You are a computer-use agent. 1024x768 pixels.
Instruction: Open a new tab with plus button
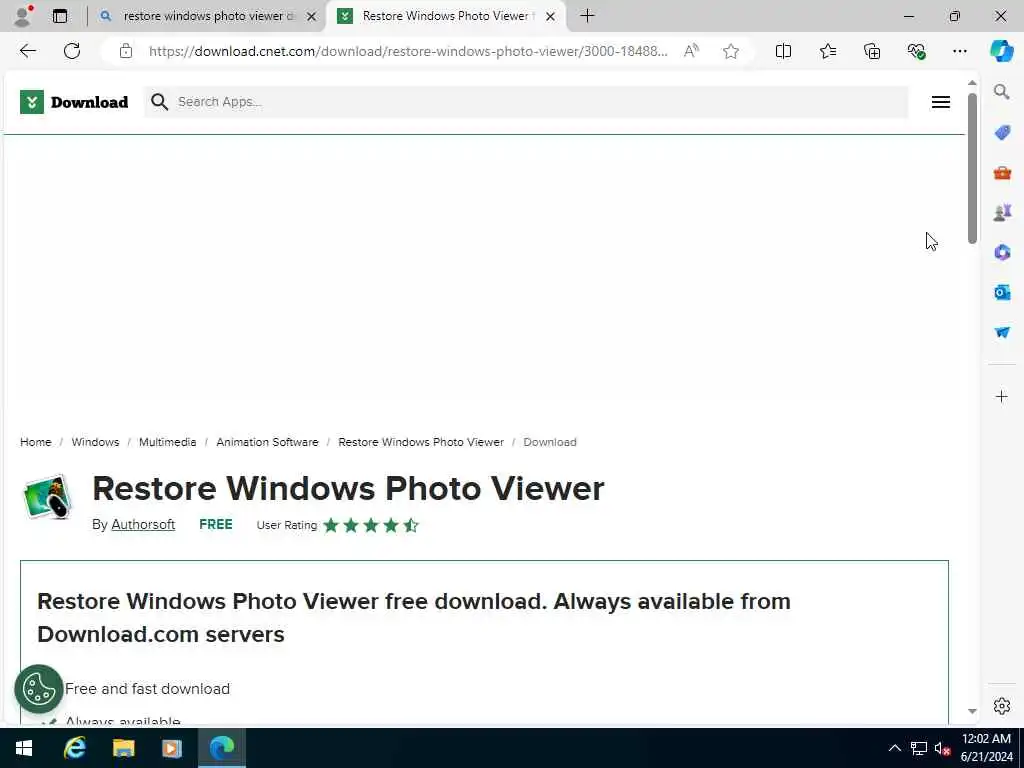587,16
